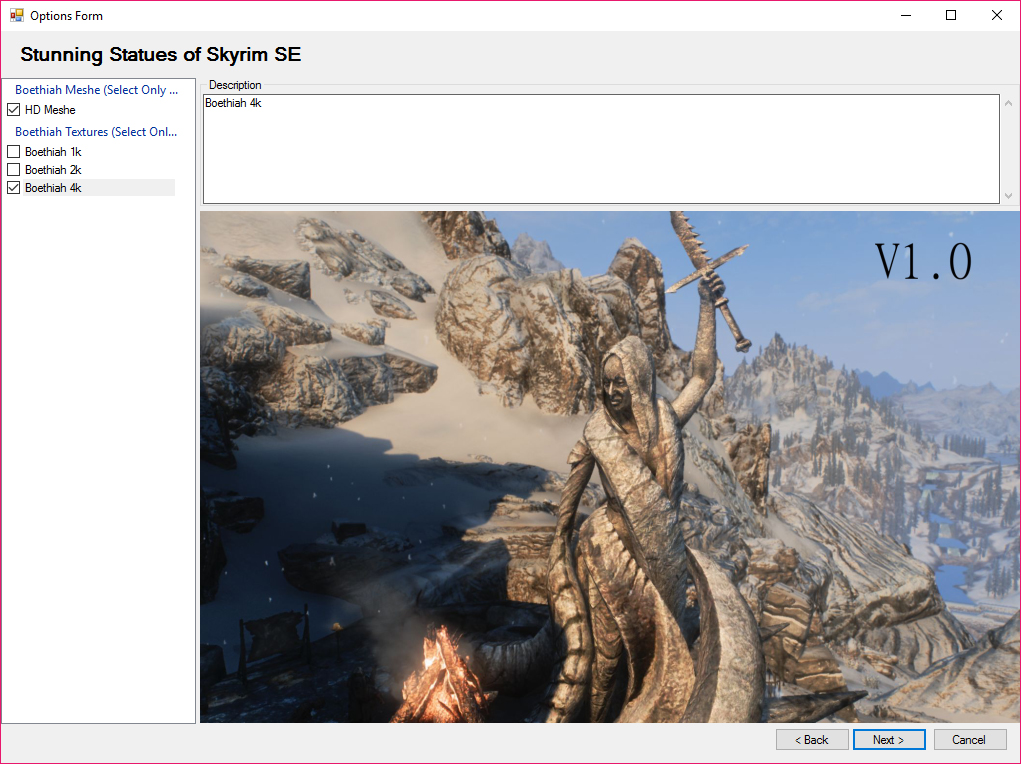This screenshot has width=1021, height=764.
Task: Click the Boethiah Meshe group header
Action: [96, 90]
